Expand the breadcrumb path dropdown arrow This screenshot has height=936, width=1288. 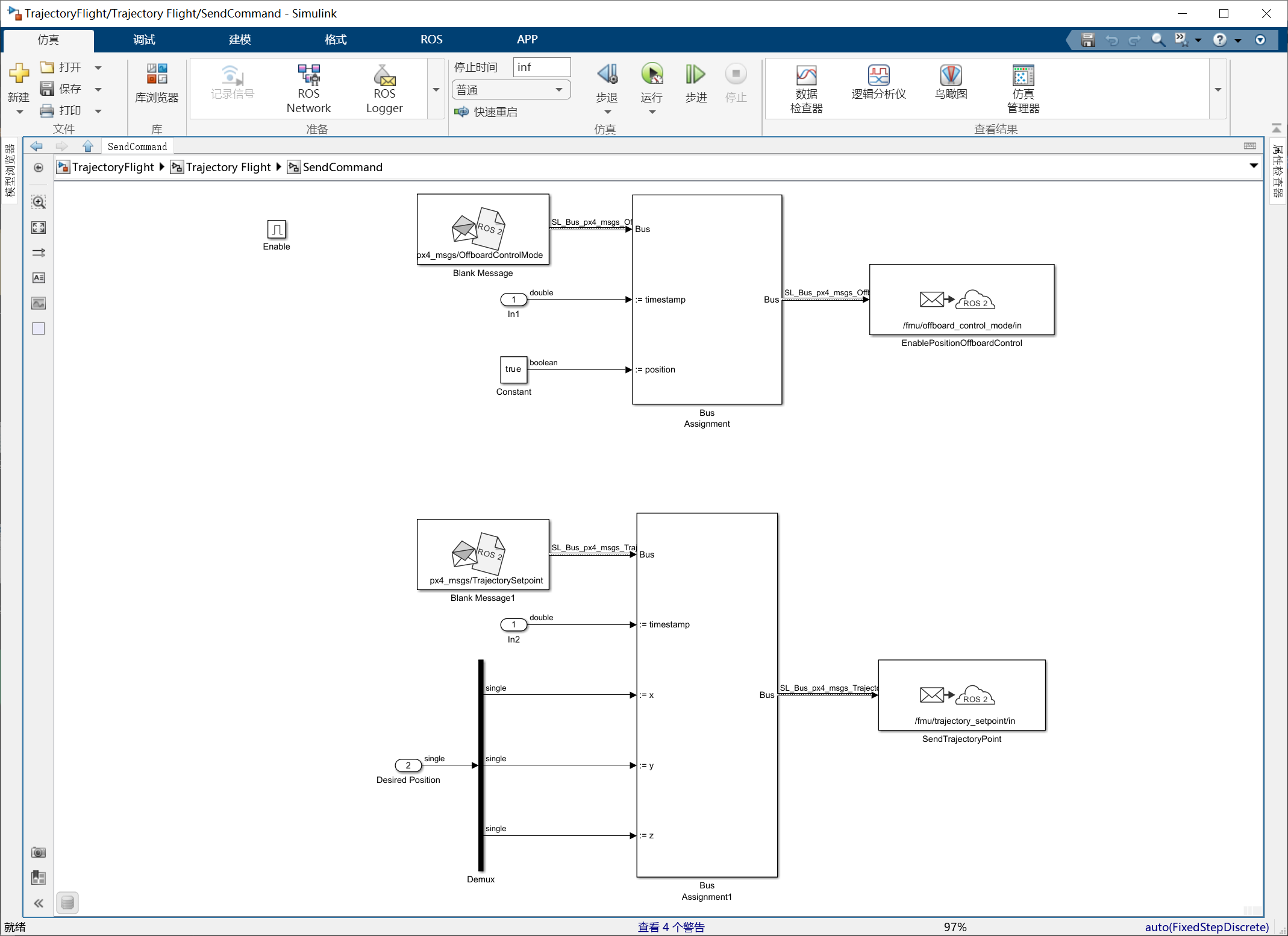click(x=1254, y=166)
